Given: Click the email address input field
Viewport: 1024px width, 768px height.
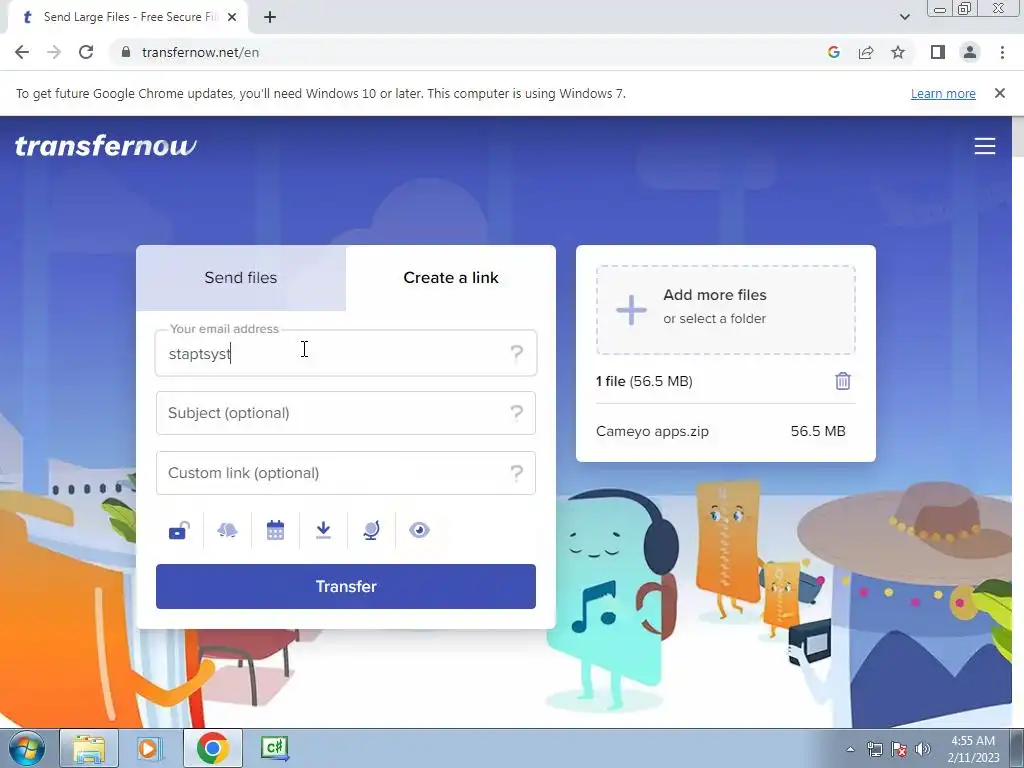Looking at the screenshot, I should 346,353.
